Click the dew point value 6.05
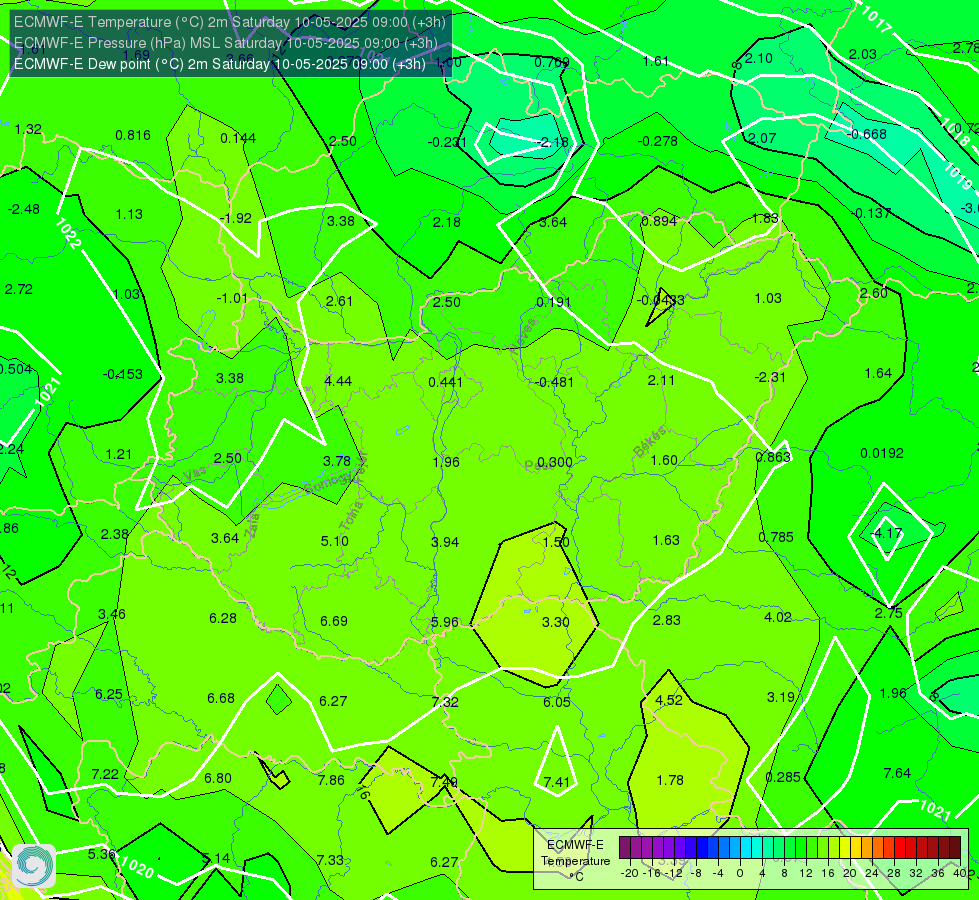The width and height of the screenshot is (979, 900). (x=556, y=703)
